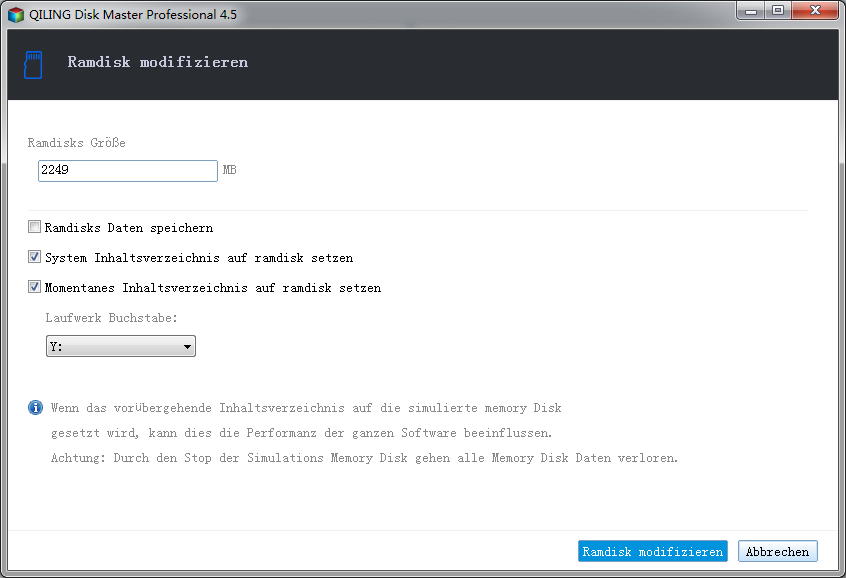Click into the Ramdisks Größe size field
The height and width of the screenshot is (578, 846).
tap(128, 171)
